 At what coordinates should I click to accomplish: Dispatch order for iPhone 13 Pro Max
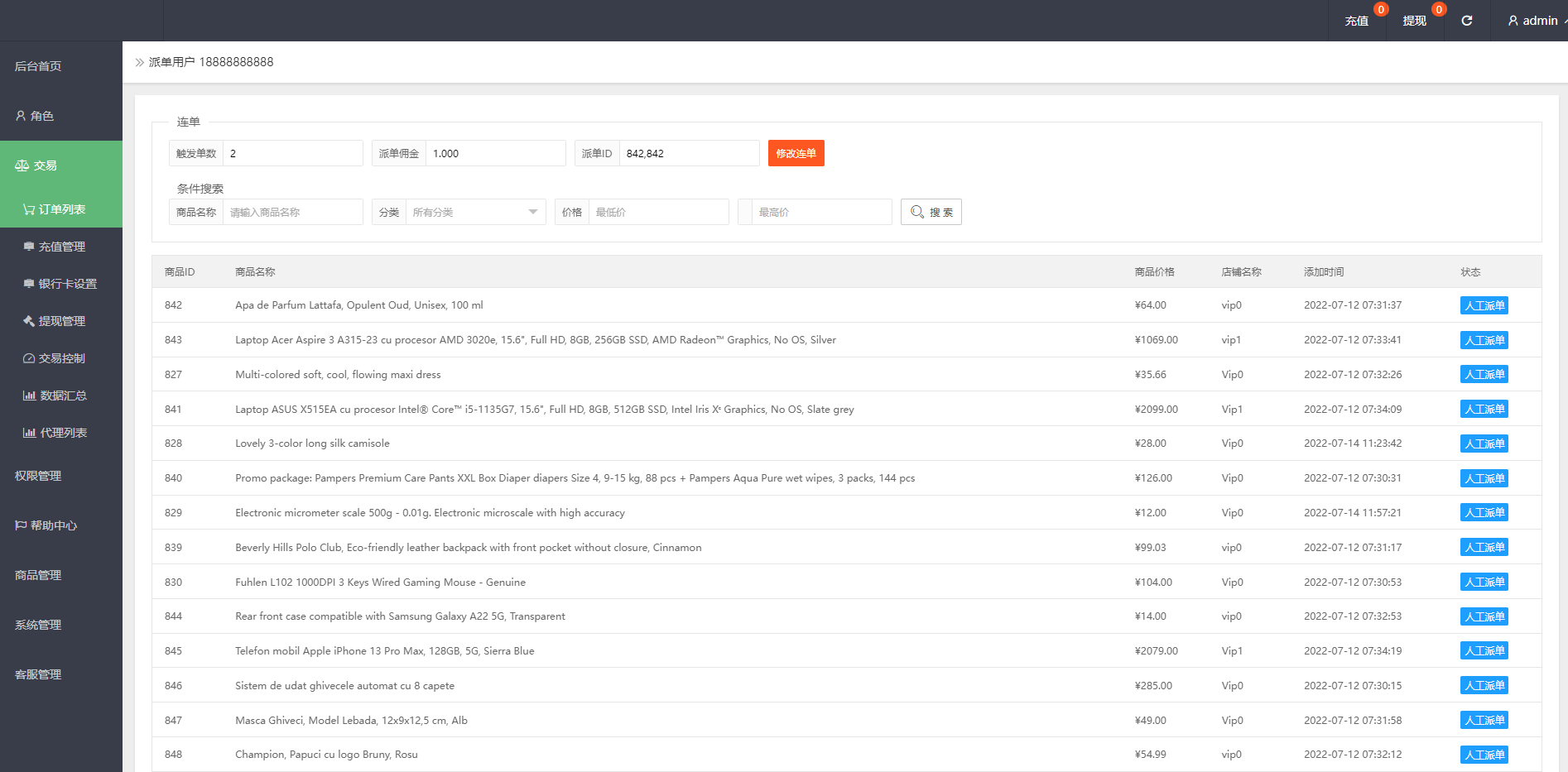pos(1484,651)
